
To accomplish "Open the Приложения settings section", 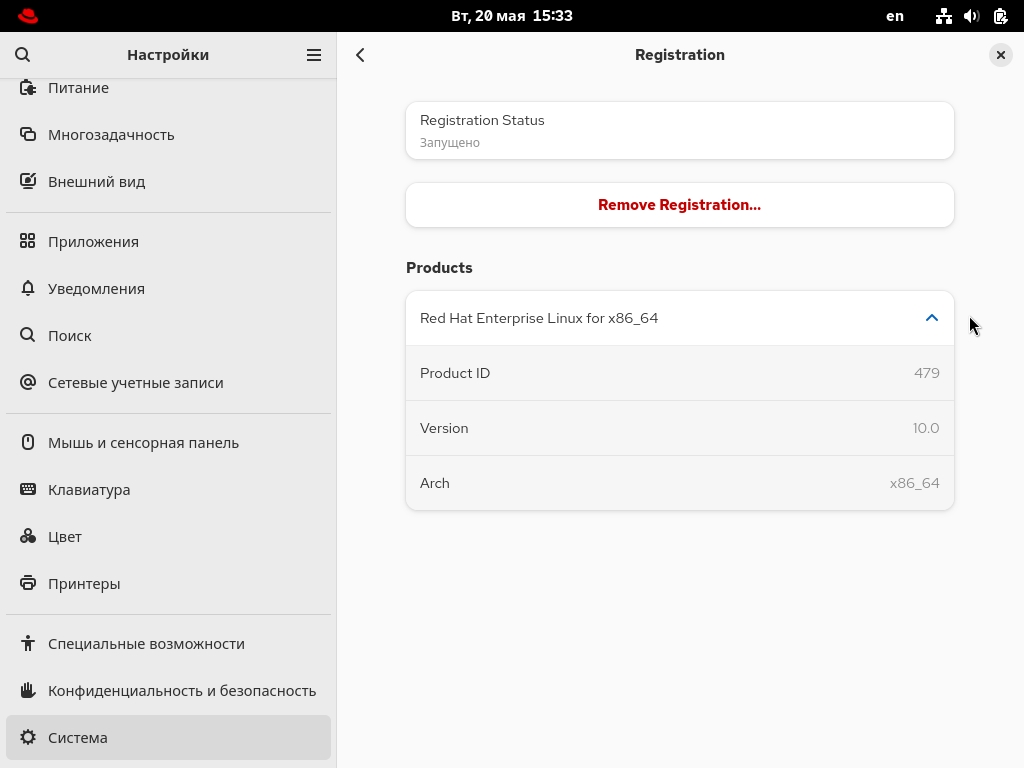I will pos(93,241).
